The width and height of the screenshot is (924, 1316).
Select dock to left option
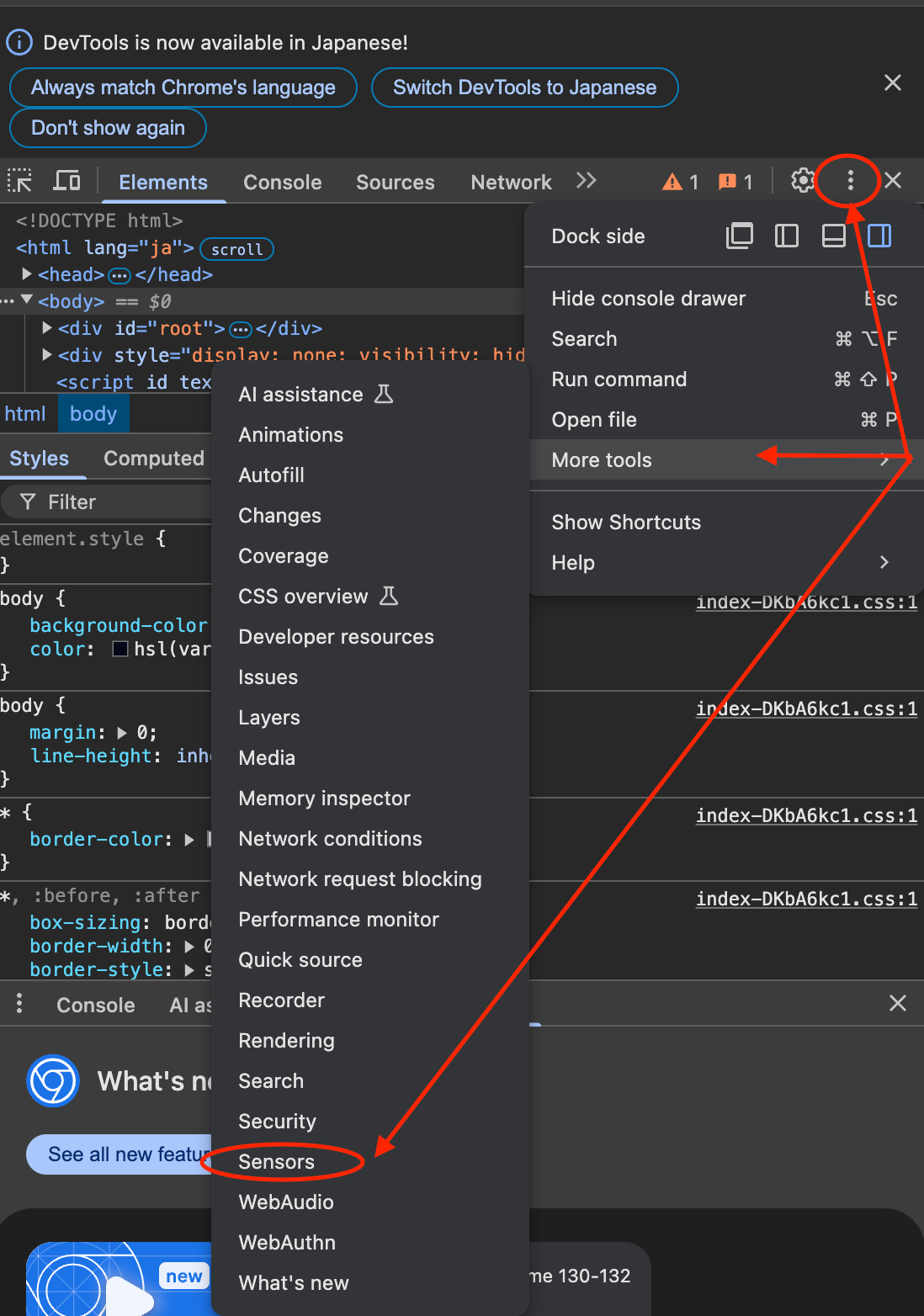[x=786, y=236]
